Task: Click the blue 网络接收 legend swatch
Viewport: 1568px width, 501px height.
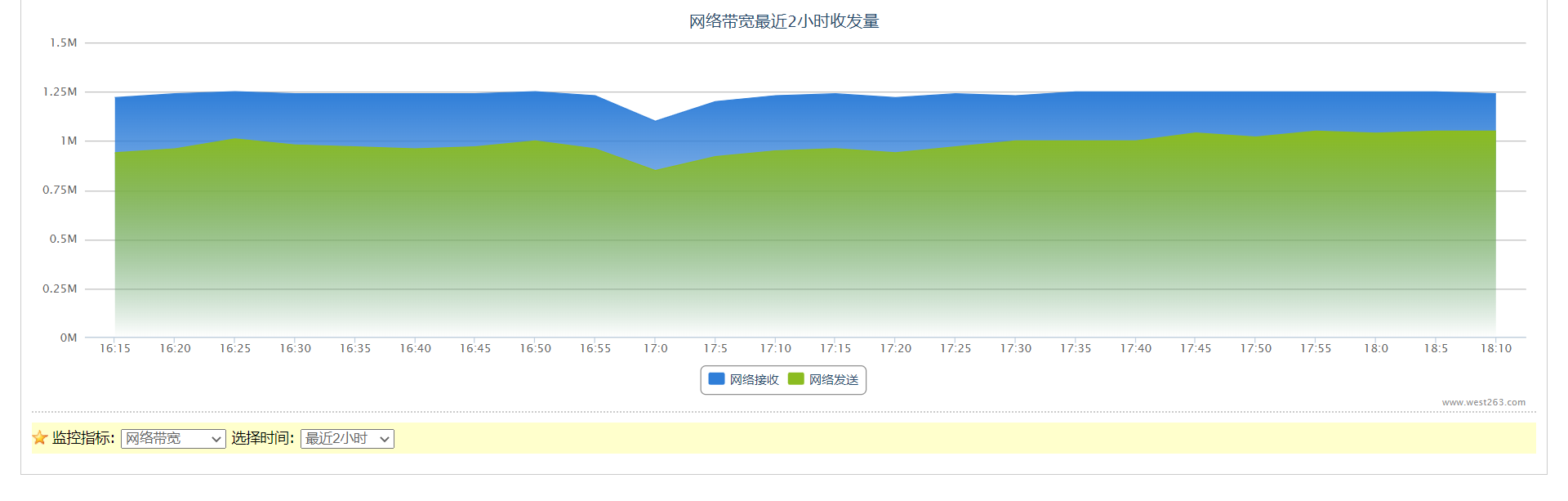Action: (x=716, y=379)
